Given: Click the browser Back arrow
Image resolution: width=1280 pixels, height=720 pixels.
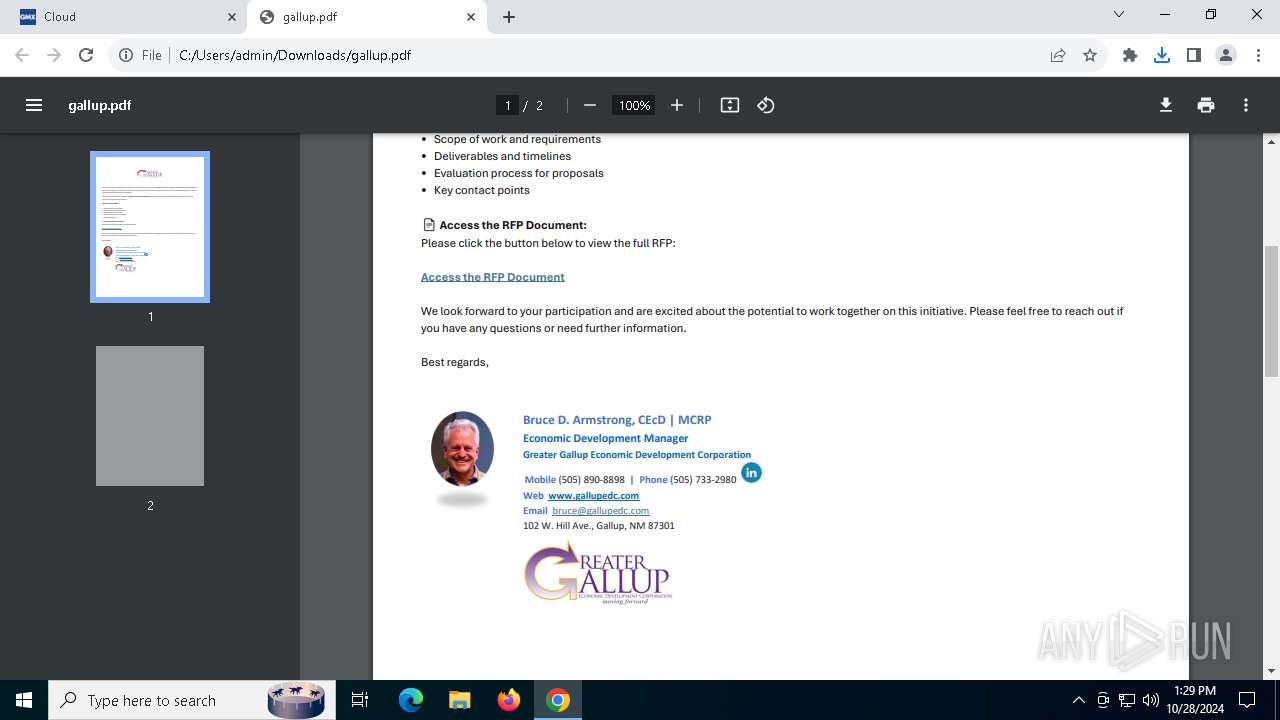Looking at the screenshot, I should click(22, 55).
